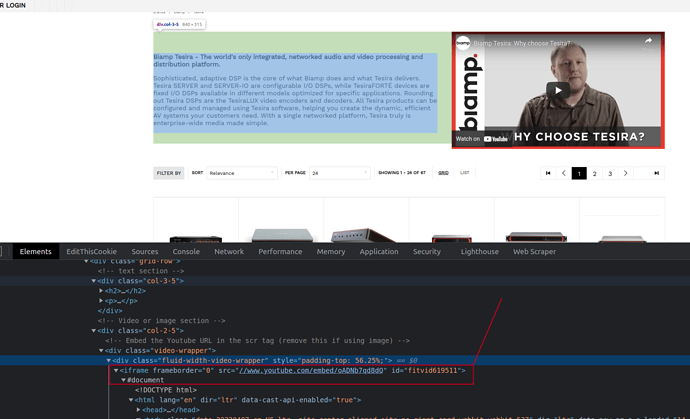Open the Elements tab in DevTools

36,251
